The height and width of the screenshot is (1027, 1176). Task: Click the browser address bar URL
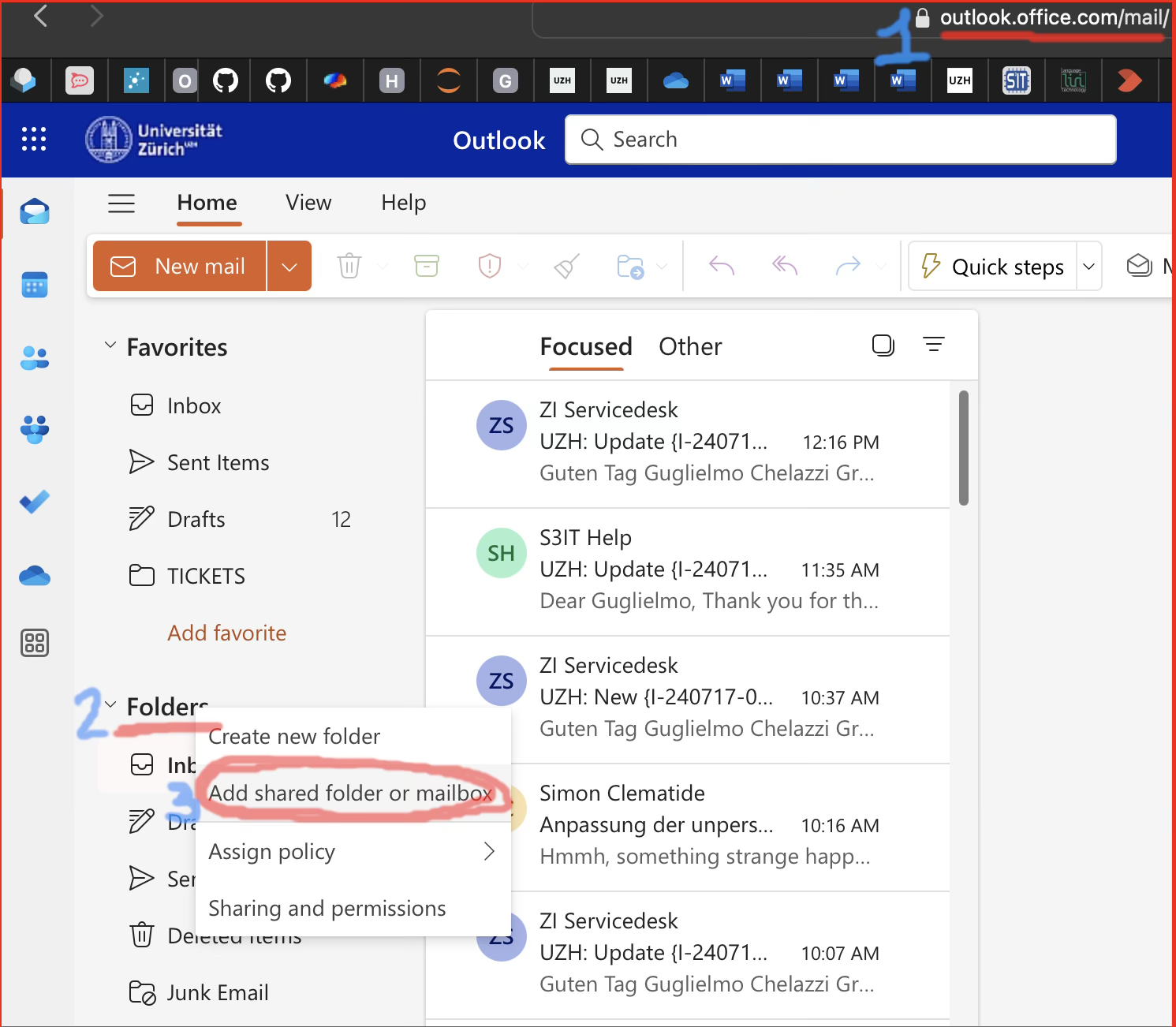[x=1054, y=17]
